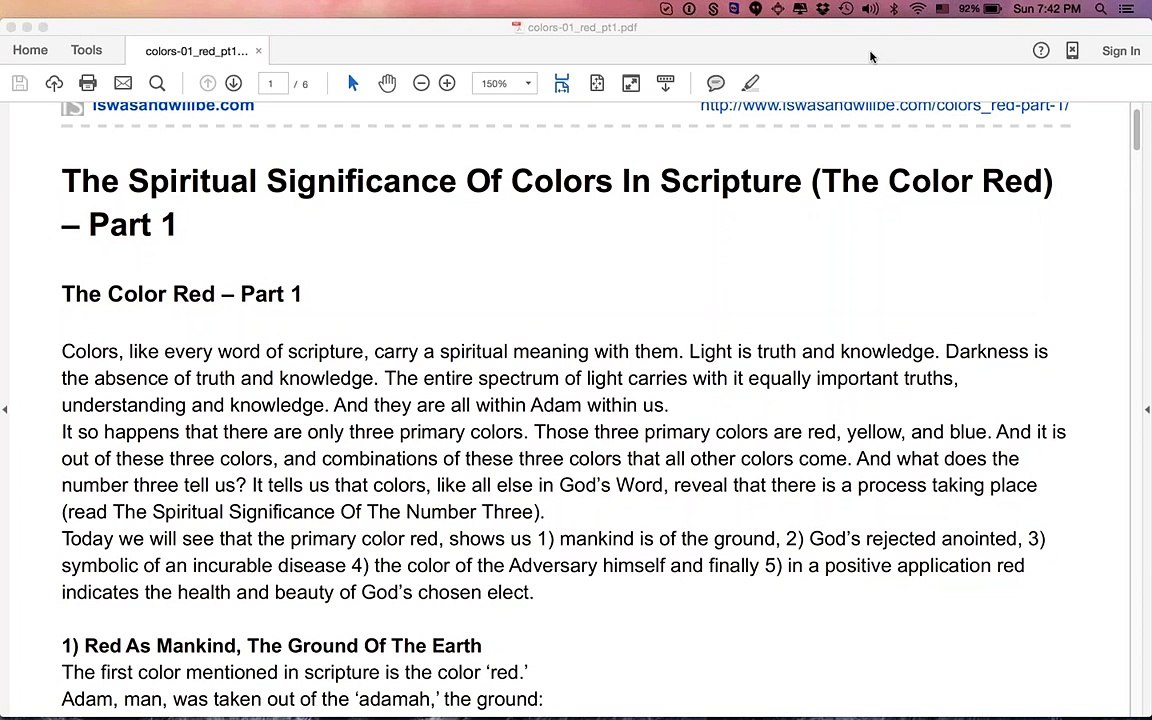Screen dimensions: 1152x720
Task: Select the colors-01_red_pt1 document tab
Action: tap(196, 51)
